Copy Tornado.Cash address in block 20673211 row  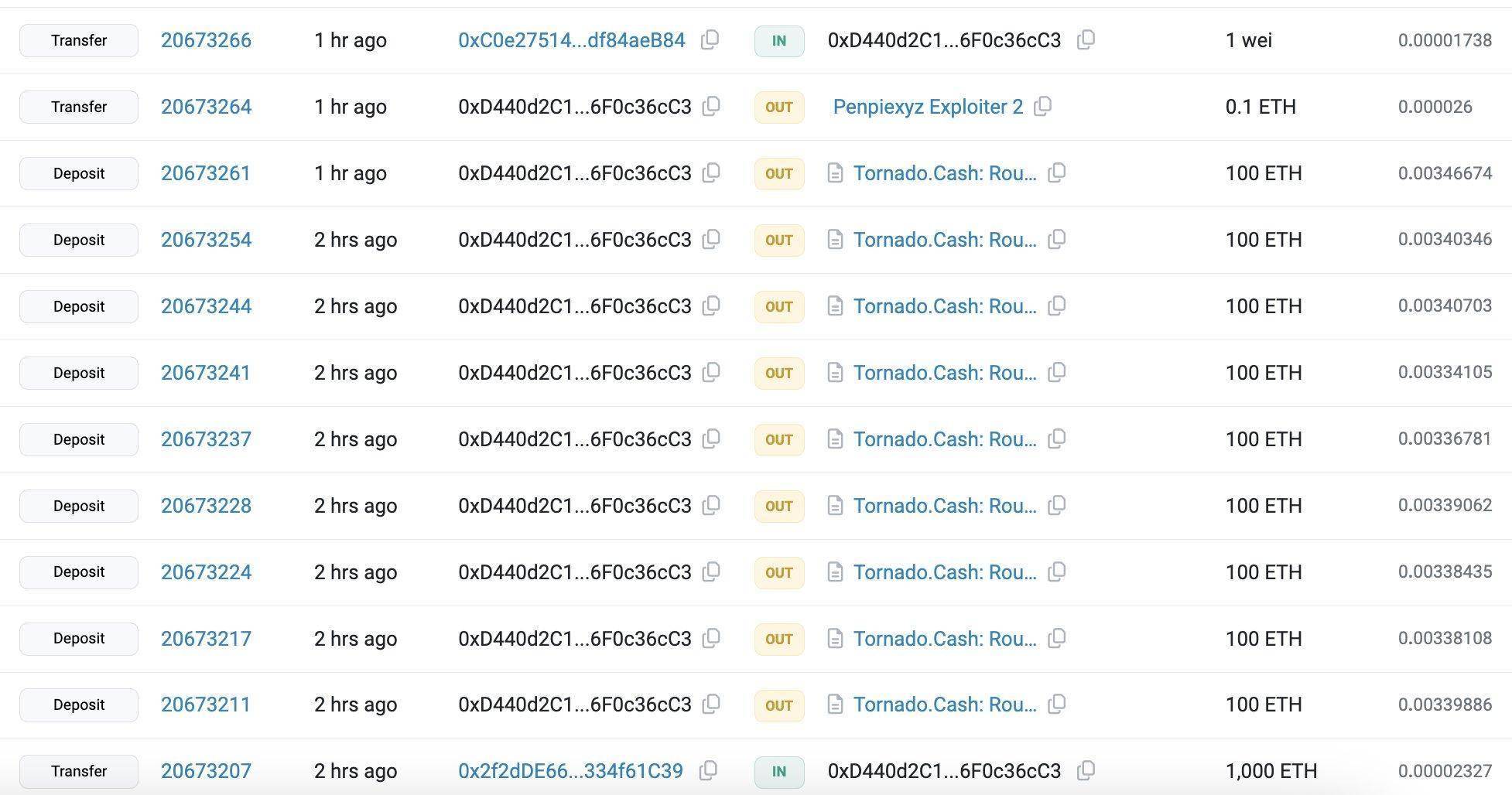pyautogui.click(x=1056, y=705)
